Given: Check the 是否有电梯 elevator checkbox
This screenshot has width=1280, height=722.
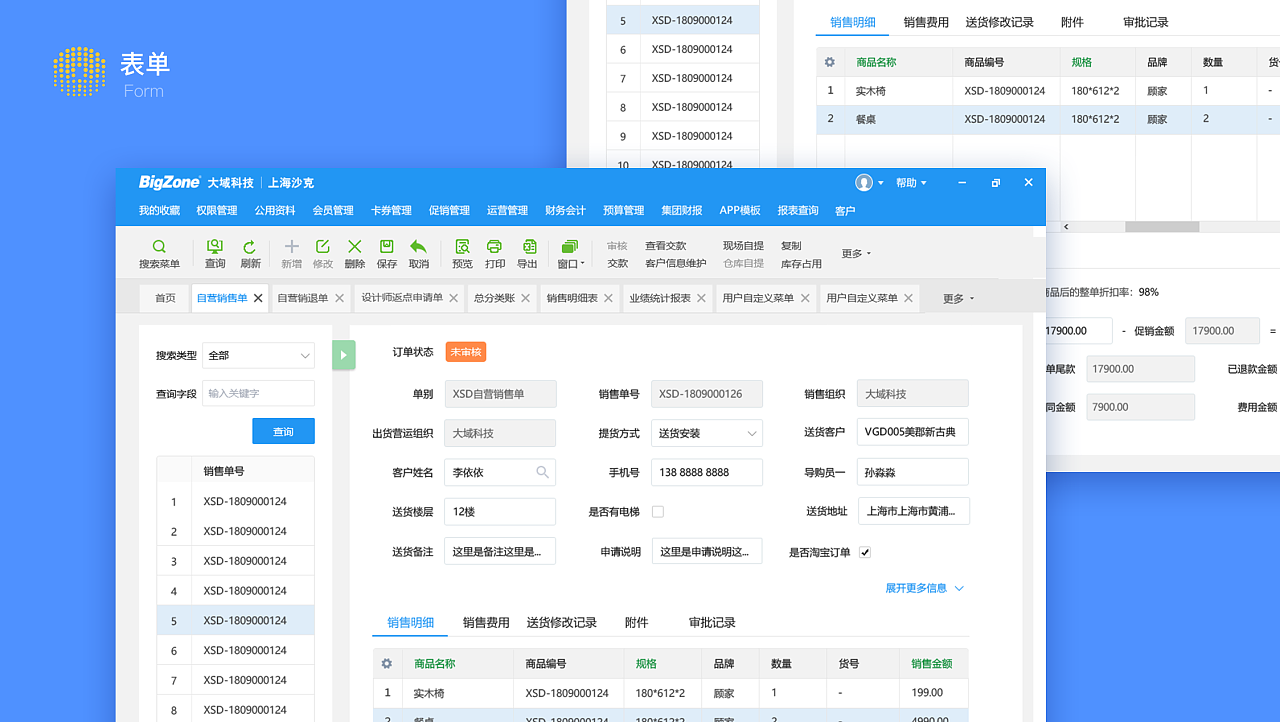Looking at the screenshot, I should pos(656,511).
